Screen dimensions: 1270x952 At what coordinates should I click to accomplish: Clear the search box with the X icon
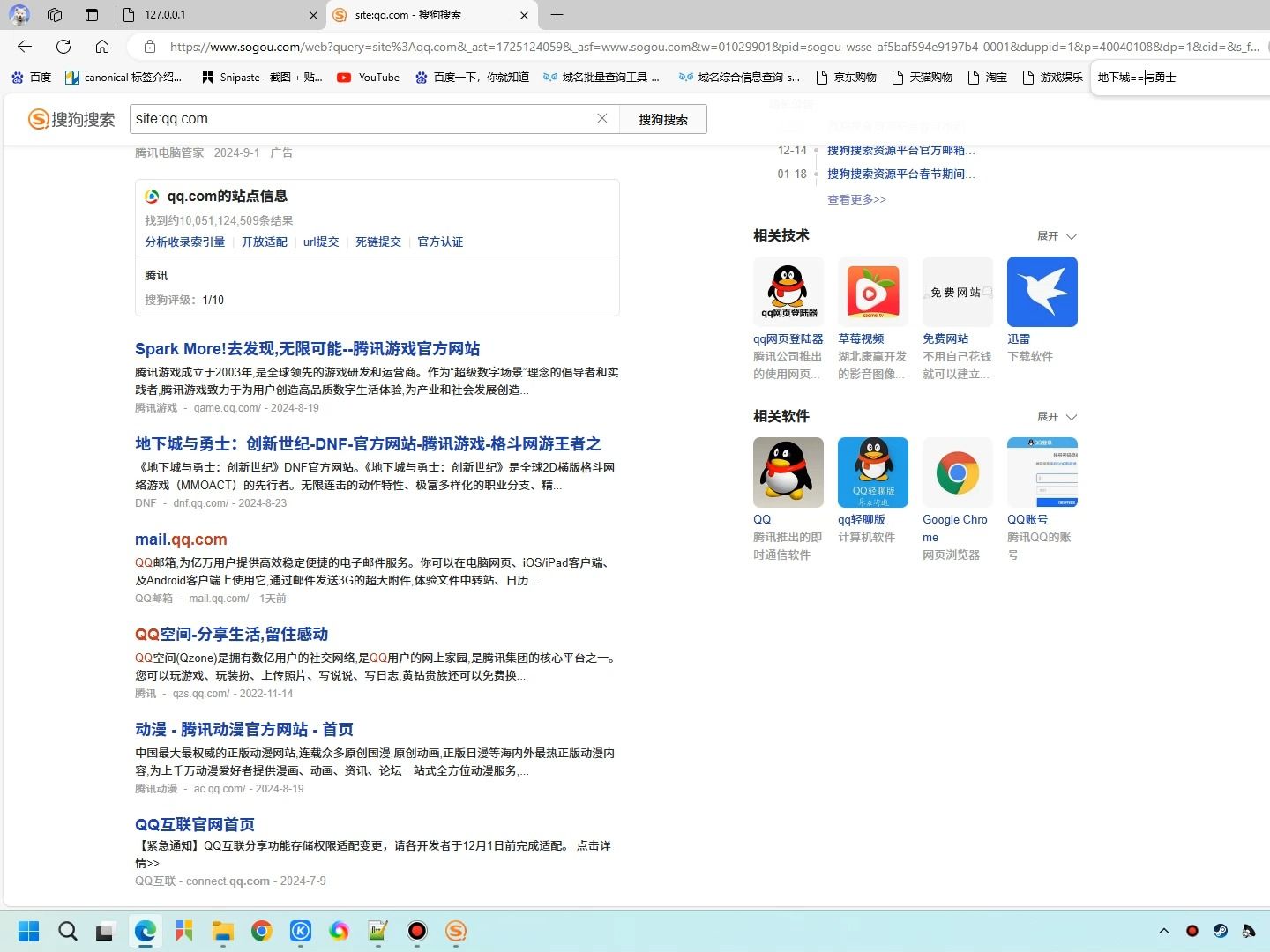point(602,118)
